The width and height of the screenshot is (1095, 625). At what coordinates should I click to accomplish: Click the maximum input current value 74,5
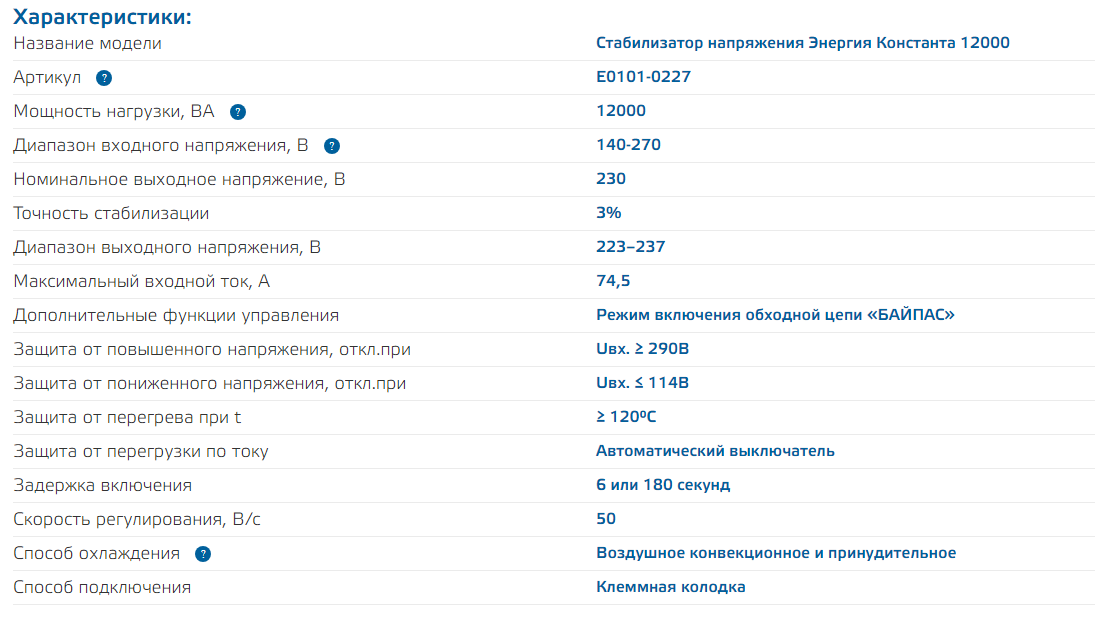(x=613, y=281)
